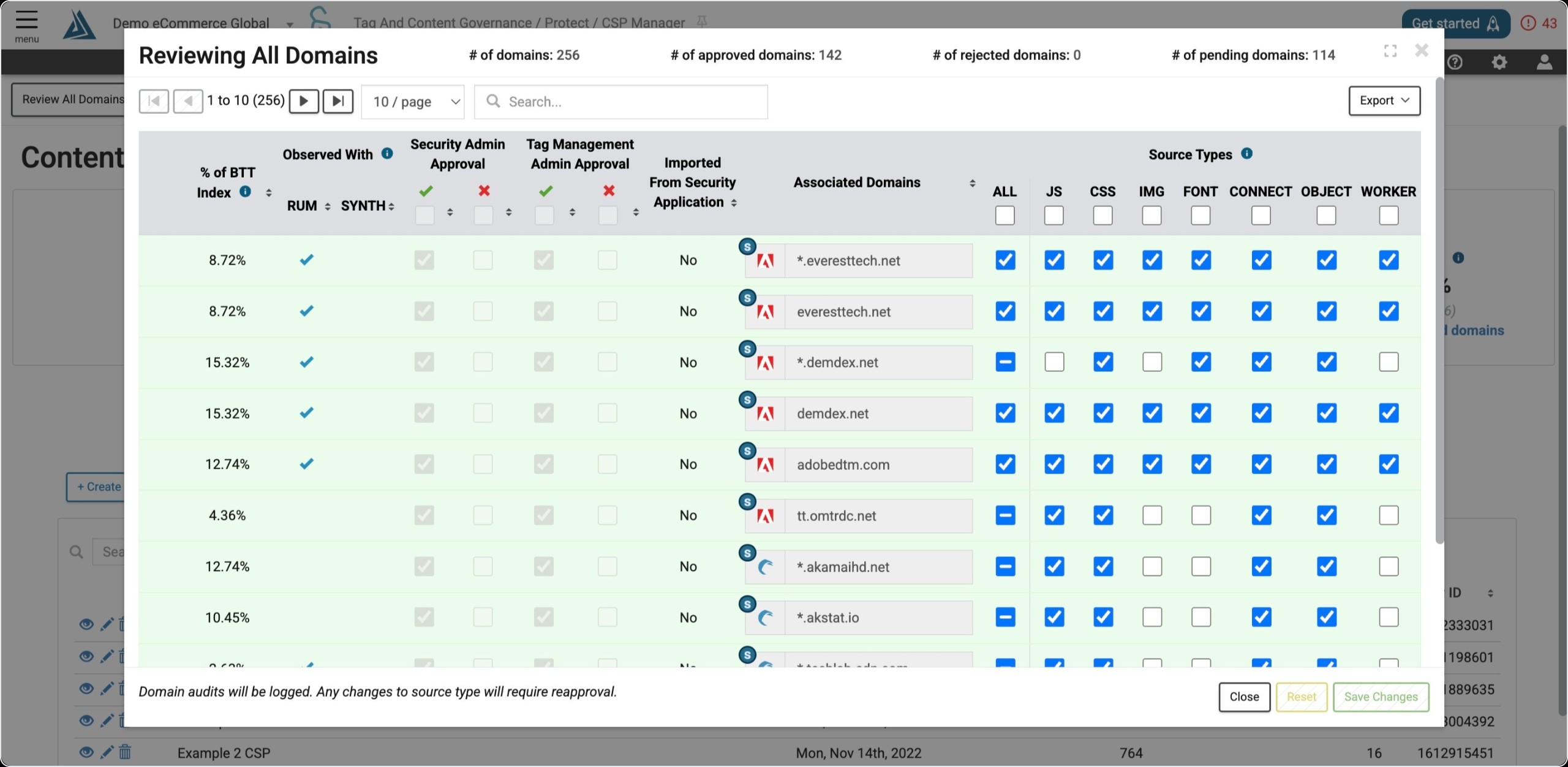Check the WORKER header checkbox
The width and height of the screenshot is (1568, 767).
pos(1389,216)
